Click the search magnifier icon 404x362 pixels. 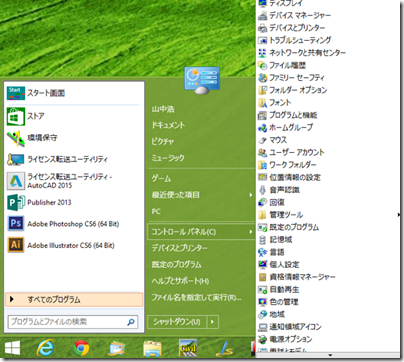click(x=131, y=322)
